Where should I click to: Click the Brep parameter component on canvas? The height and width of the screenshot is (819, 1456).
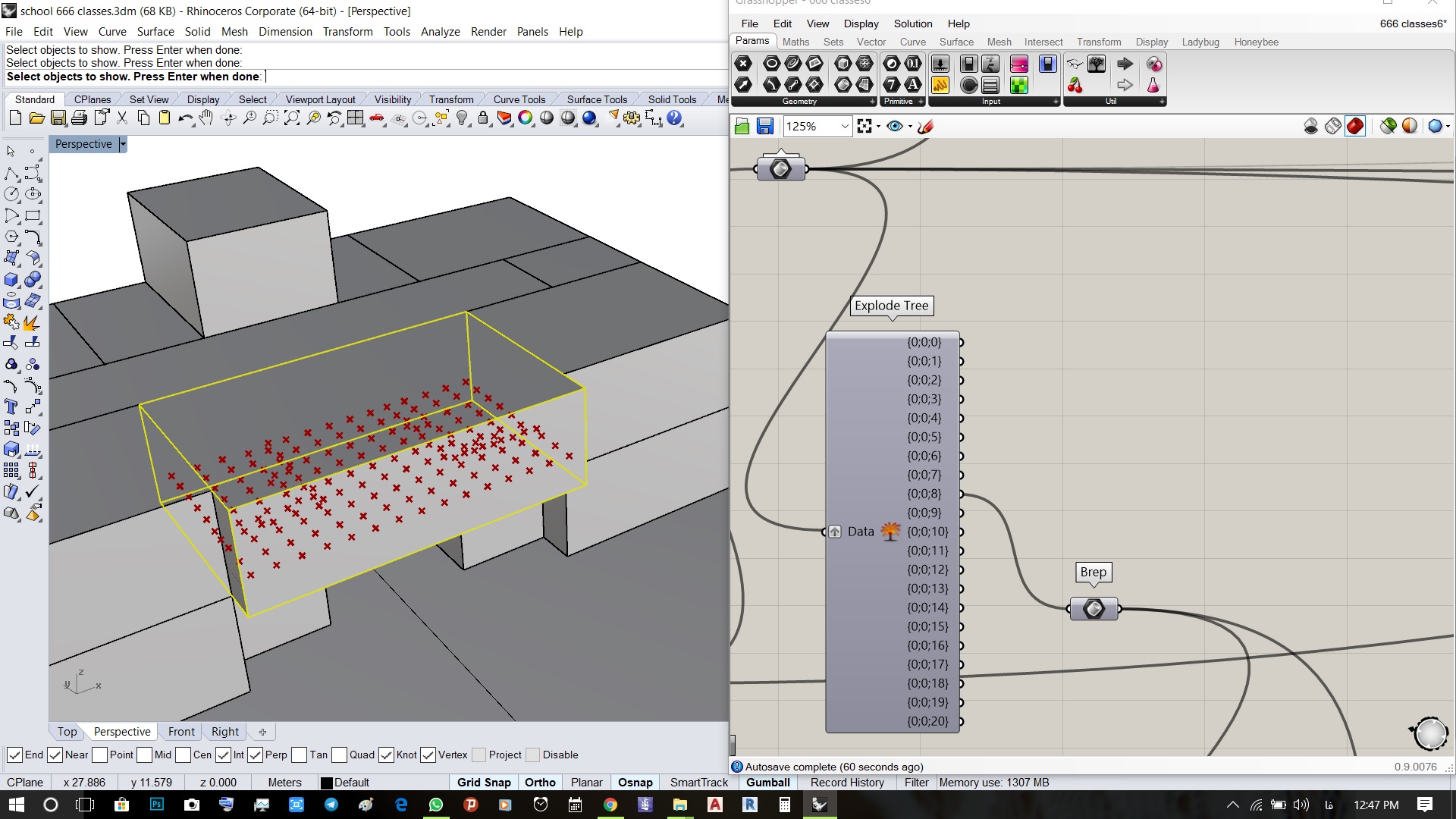pos(1094,609)
